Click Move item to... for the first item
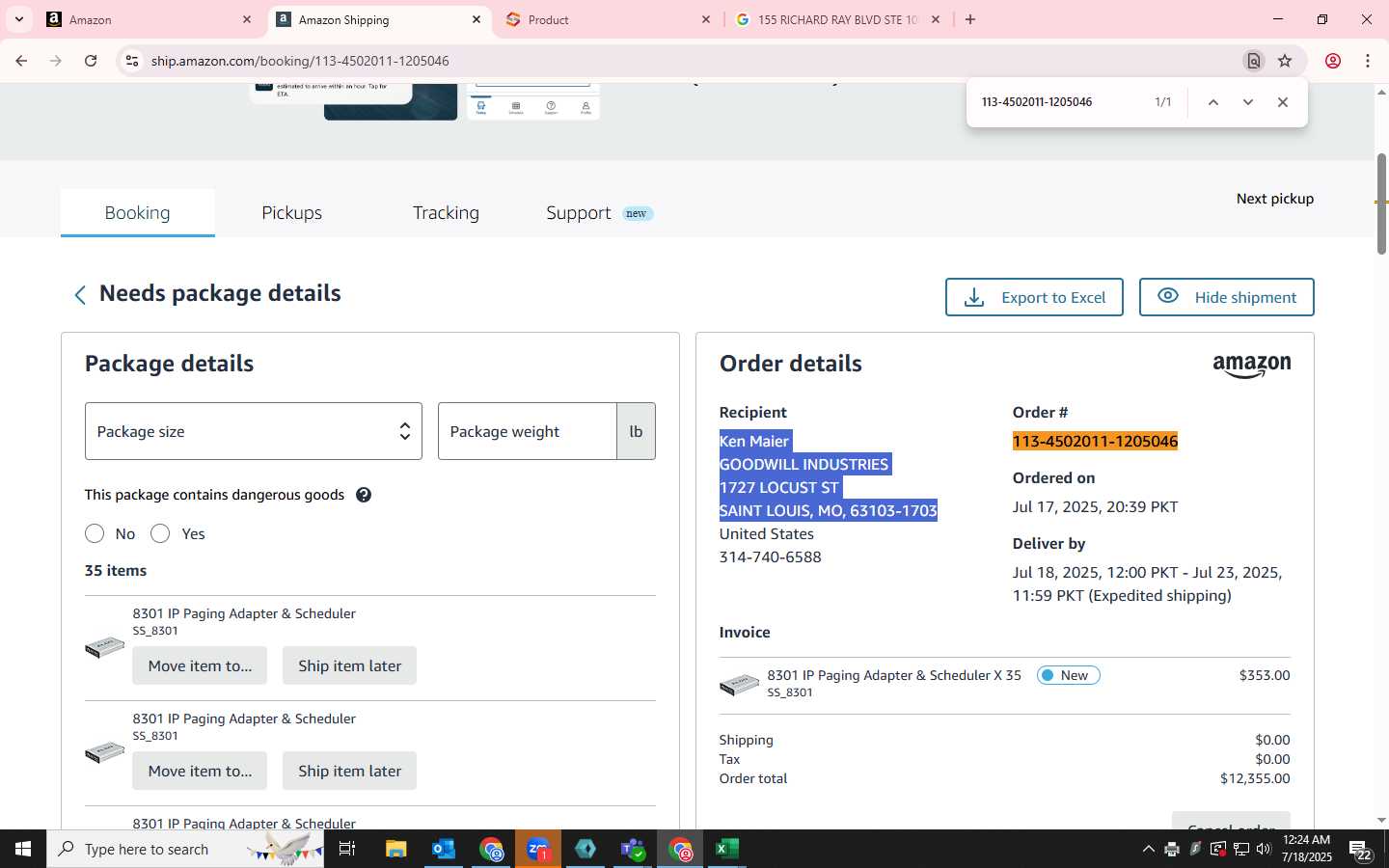1389x868 pixels. (200, 665)
